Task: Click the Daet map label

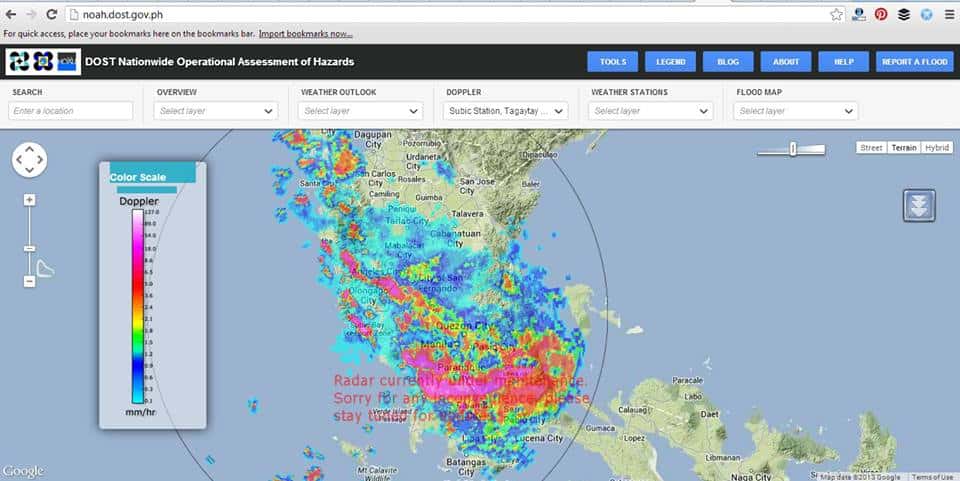Action: pyautogui.click(x=710, y=414)
